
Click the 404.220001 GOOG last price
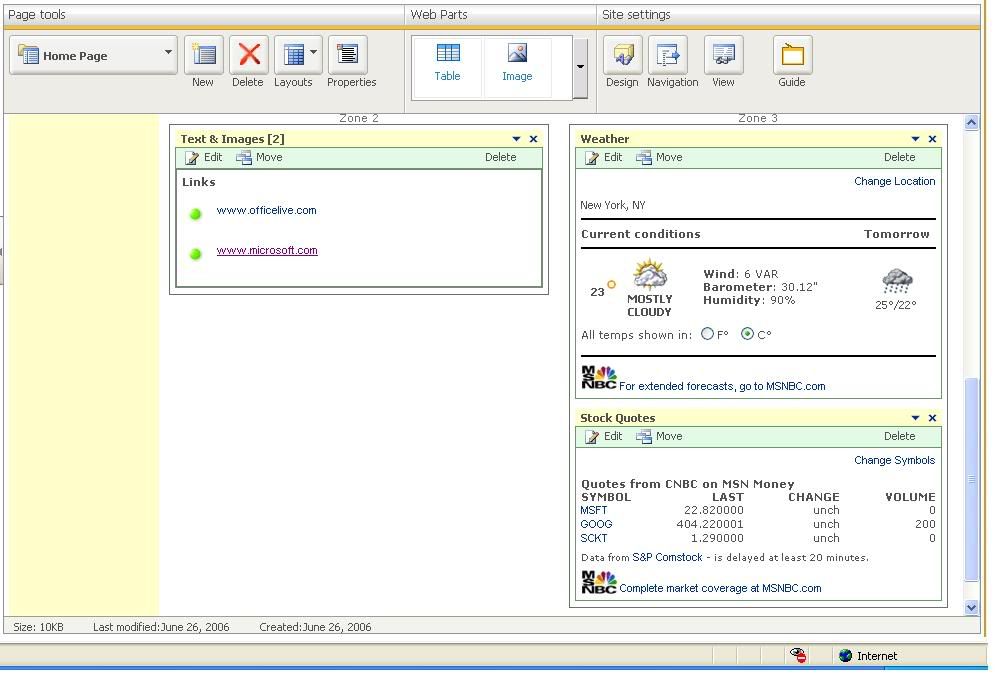click(x=710, y=524)
